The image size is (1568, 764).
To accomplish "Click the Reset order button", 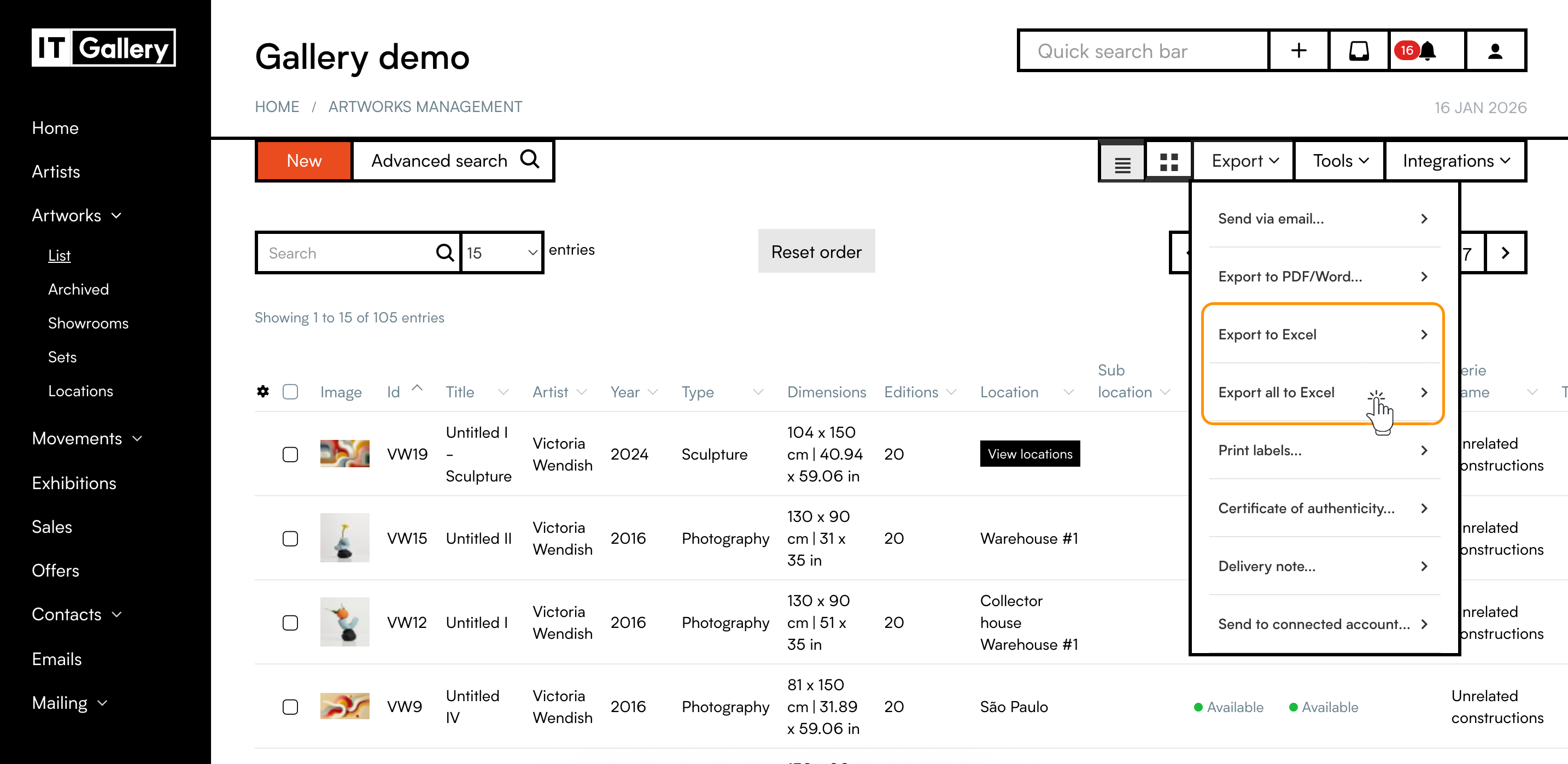I will coord(816,251).
